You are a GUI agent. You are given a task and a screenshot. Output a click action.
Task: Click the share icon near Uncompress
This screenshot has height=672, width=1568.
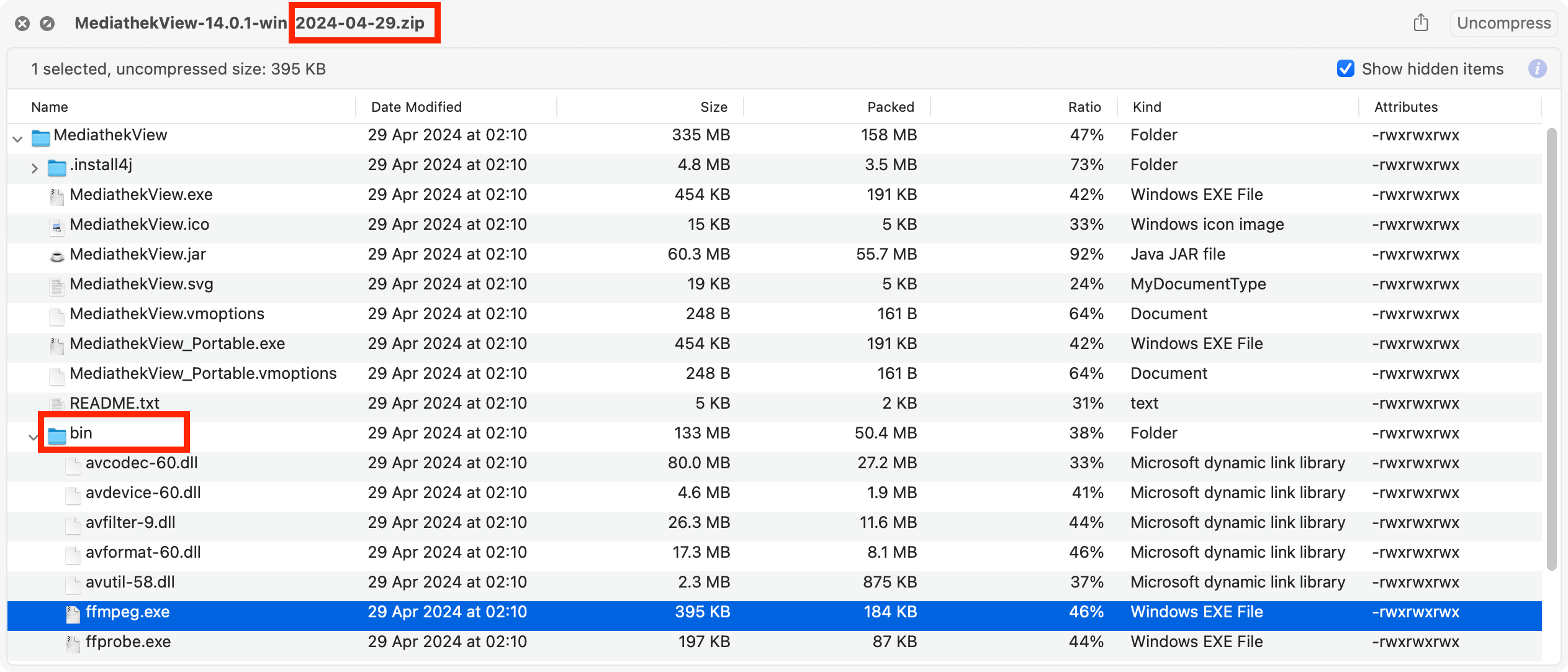[x=1421, y=23]
